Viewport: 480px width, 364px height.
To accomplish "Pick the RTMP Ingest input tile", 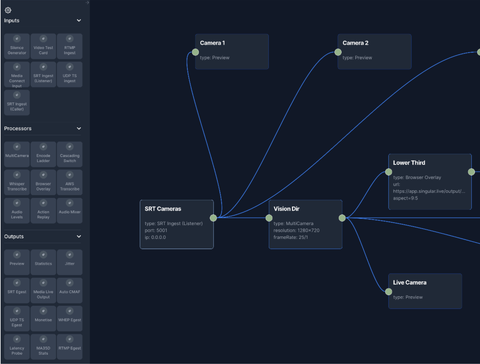I will [x=70, y=46].
